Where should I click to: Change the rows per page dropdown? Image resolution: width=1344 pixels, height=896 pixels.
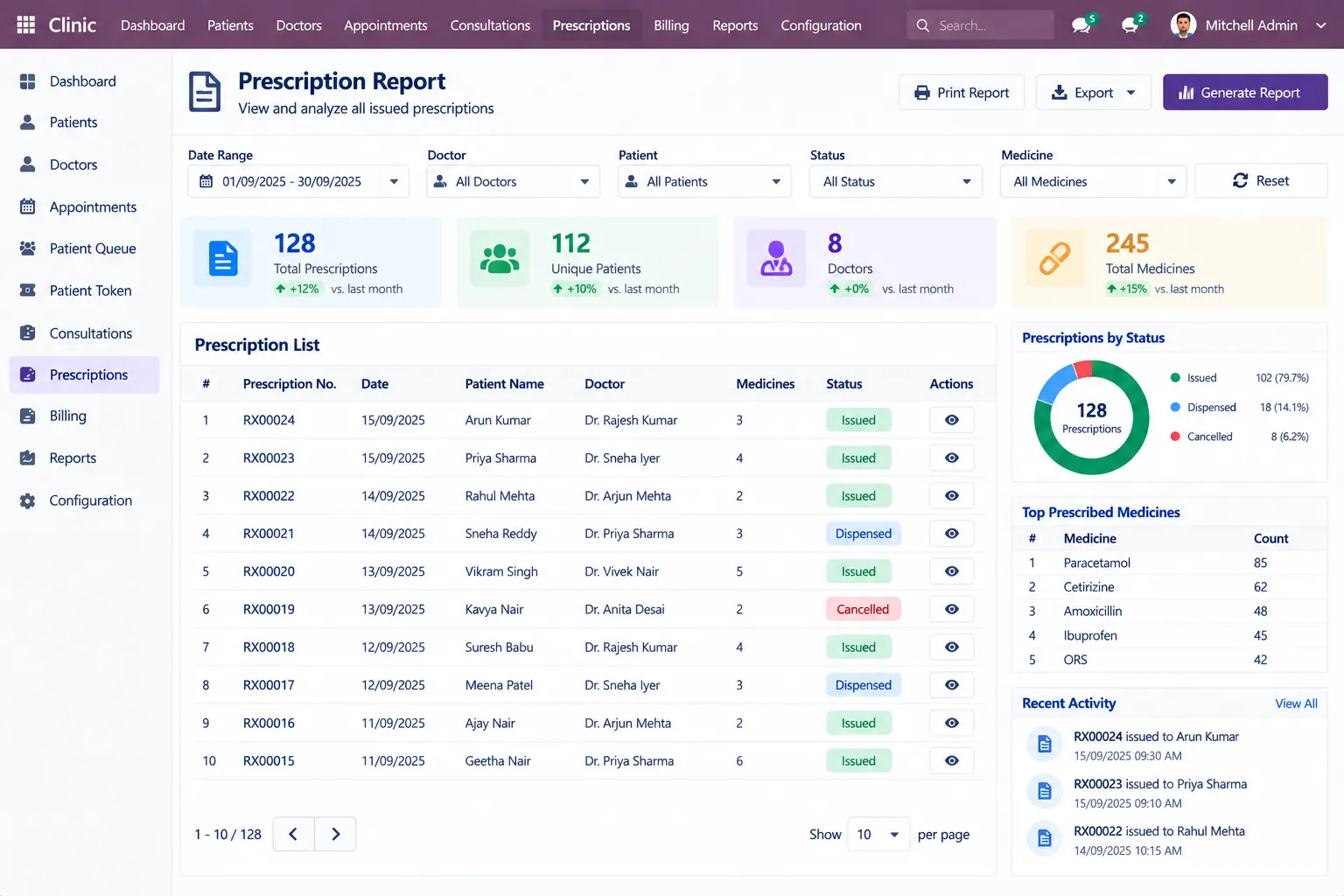click(x=878, y=835)
